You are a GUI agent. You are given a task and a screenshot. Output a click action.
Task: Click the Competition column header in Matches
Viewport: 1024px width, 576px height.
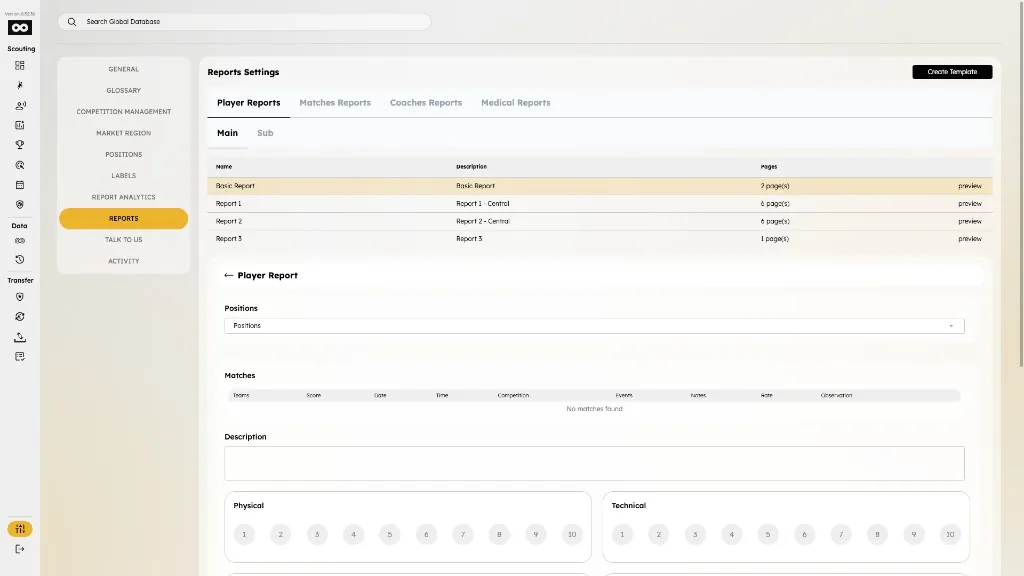(513, 396)
